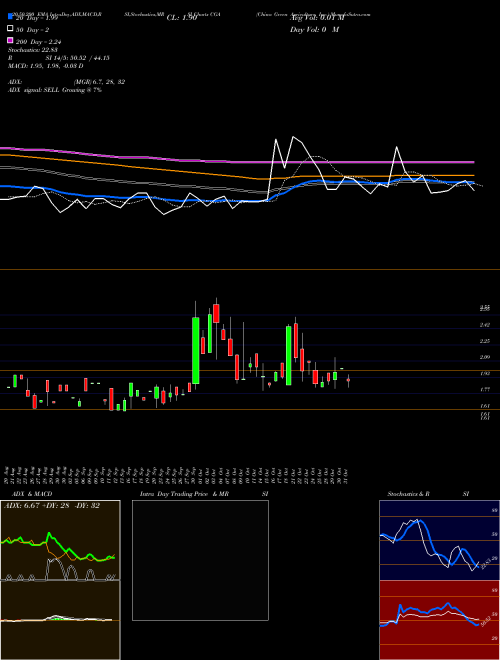This screenshot has width=500, height=660.
Task: Click the blue 20 Day EMA legend swatch
Action: pos(10,17)
